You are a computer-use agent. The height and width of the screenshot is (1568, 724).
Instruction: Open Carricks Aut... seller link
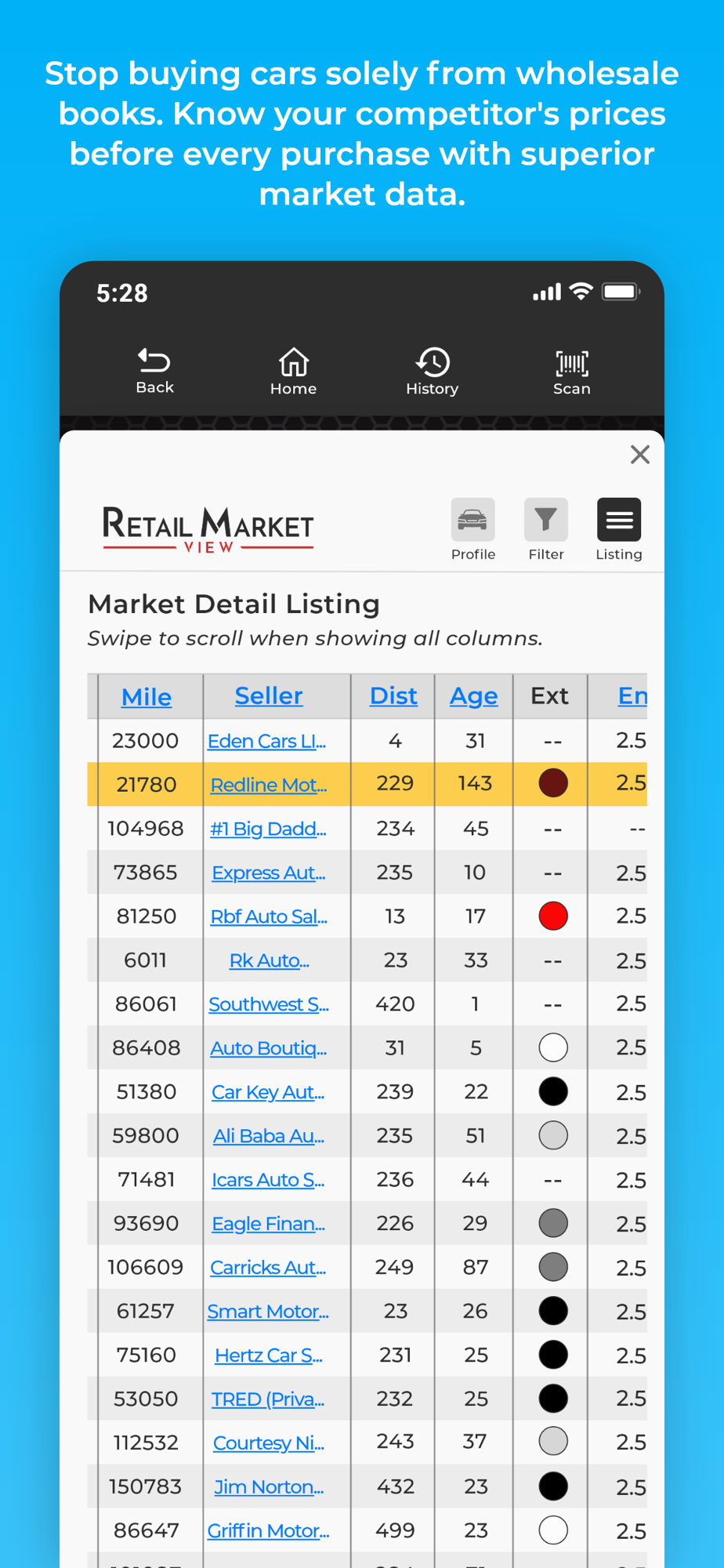268,1268
